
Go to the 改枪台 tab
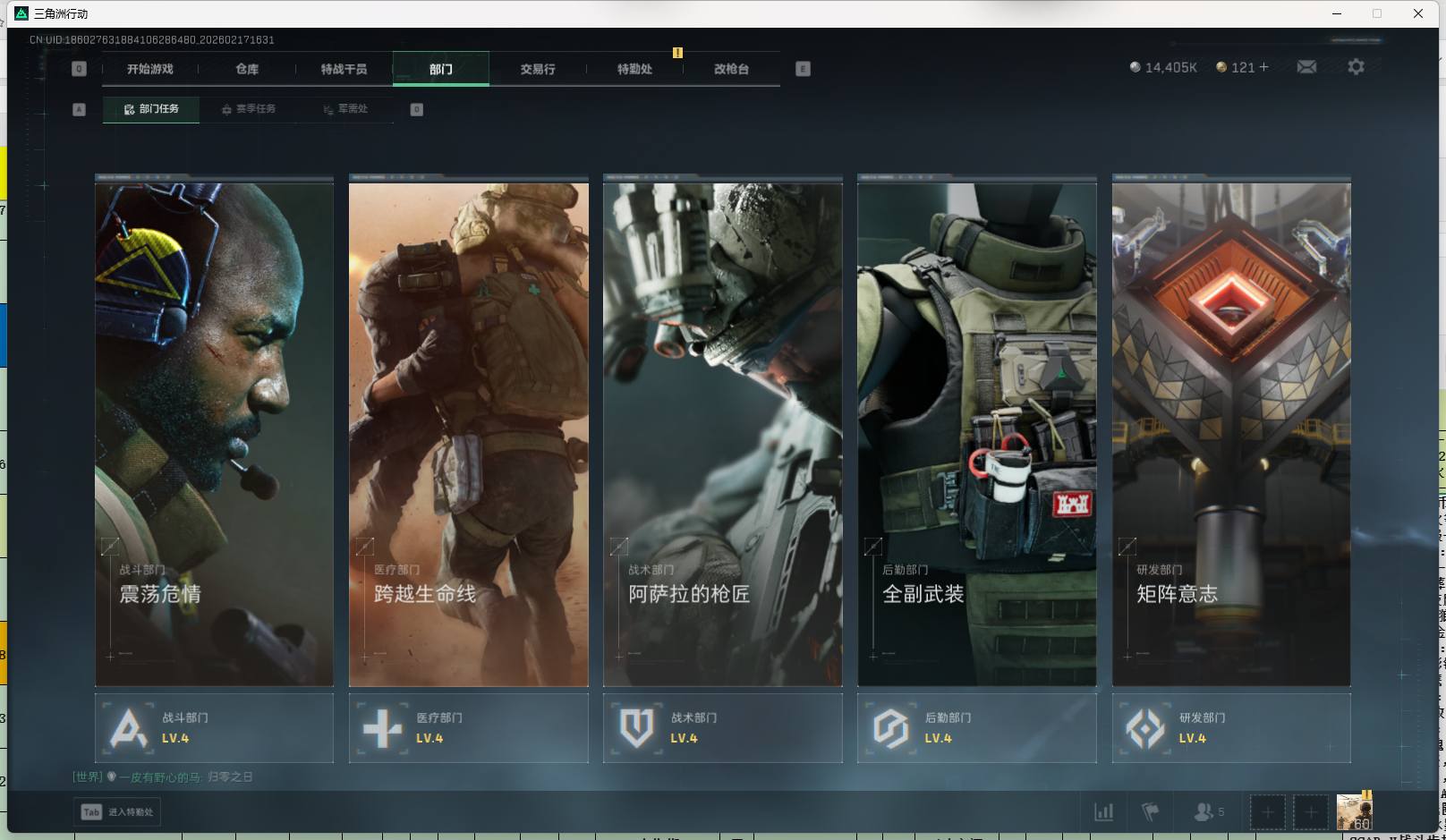731,69
